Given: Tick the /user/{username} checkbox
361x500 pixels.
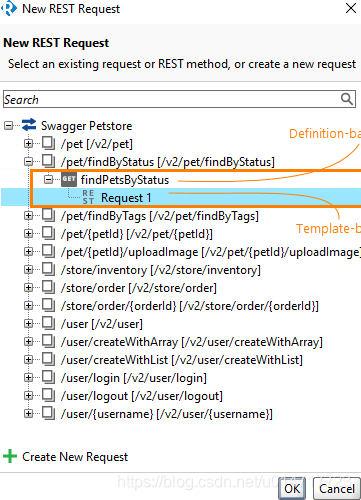Looking at the screenshot, I should (49, 413).
